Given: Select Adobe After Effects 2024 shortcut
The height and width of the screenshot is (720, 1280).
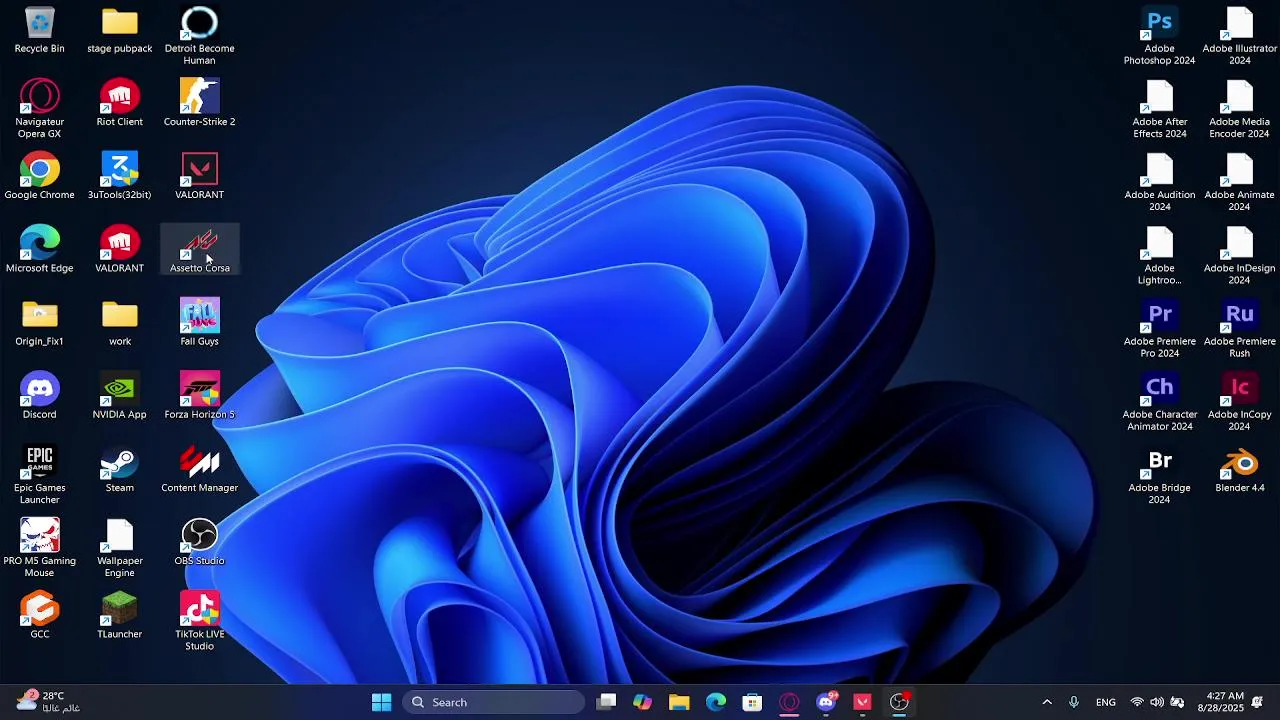Looking at the screenshot, I should tap(1159, 109).
